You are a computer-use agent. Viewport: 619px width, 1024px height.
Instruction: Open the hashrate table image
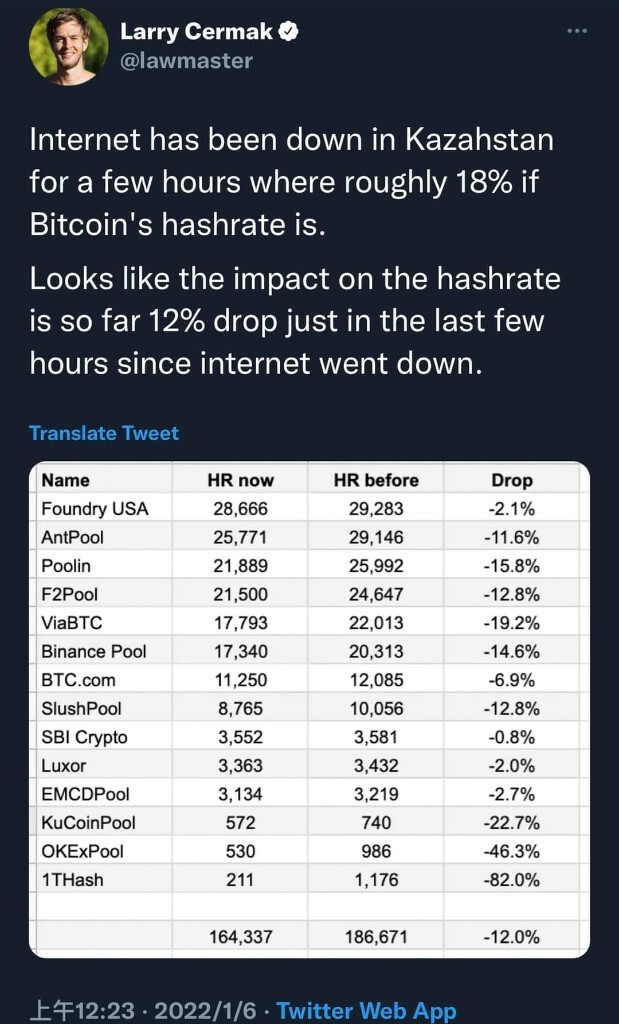(x=310, y=710)
